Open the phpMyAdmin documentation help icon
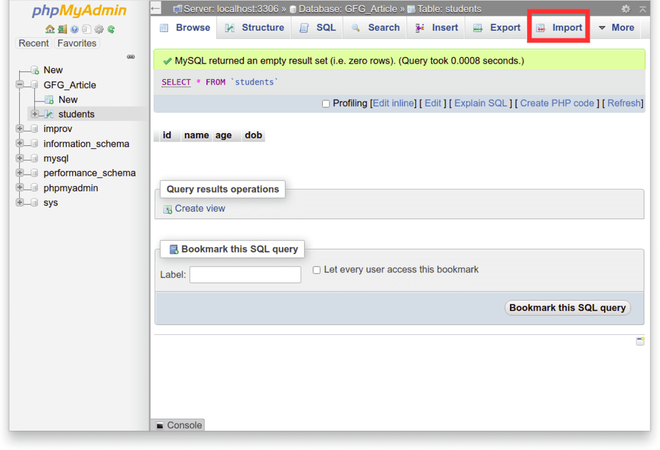 75,29
